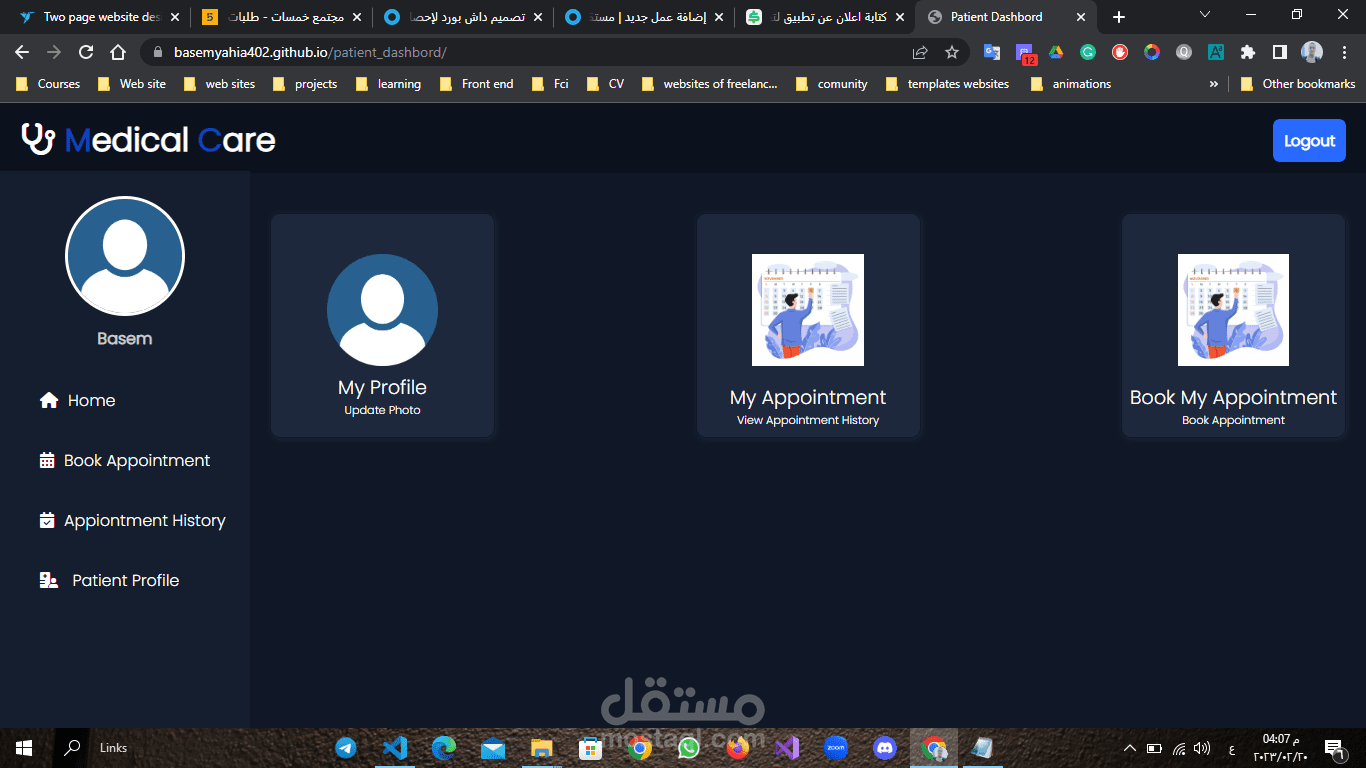Launch Visual Studio Code from the taskbar

tap(395, 747)
